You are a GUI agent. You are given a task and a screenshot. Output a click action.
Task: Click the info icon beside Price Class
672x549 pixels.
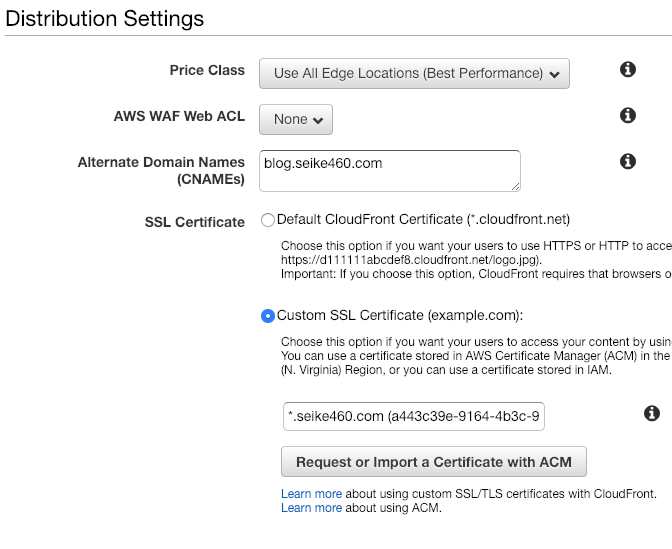click(x=628, y=69)
